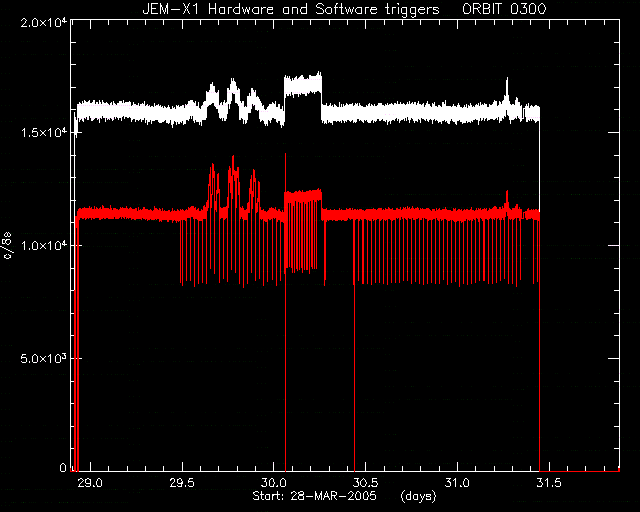Click the x-axis tick label 31.0

point(457,483)
